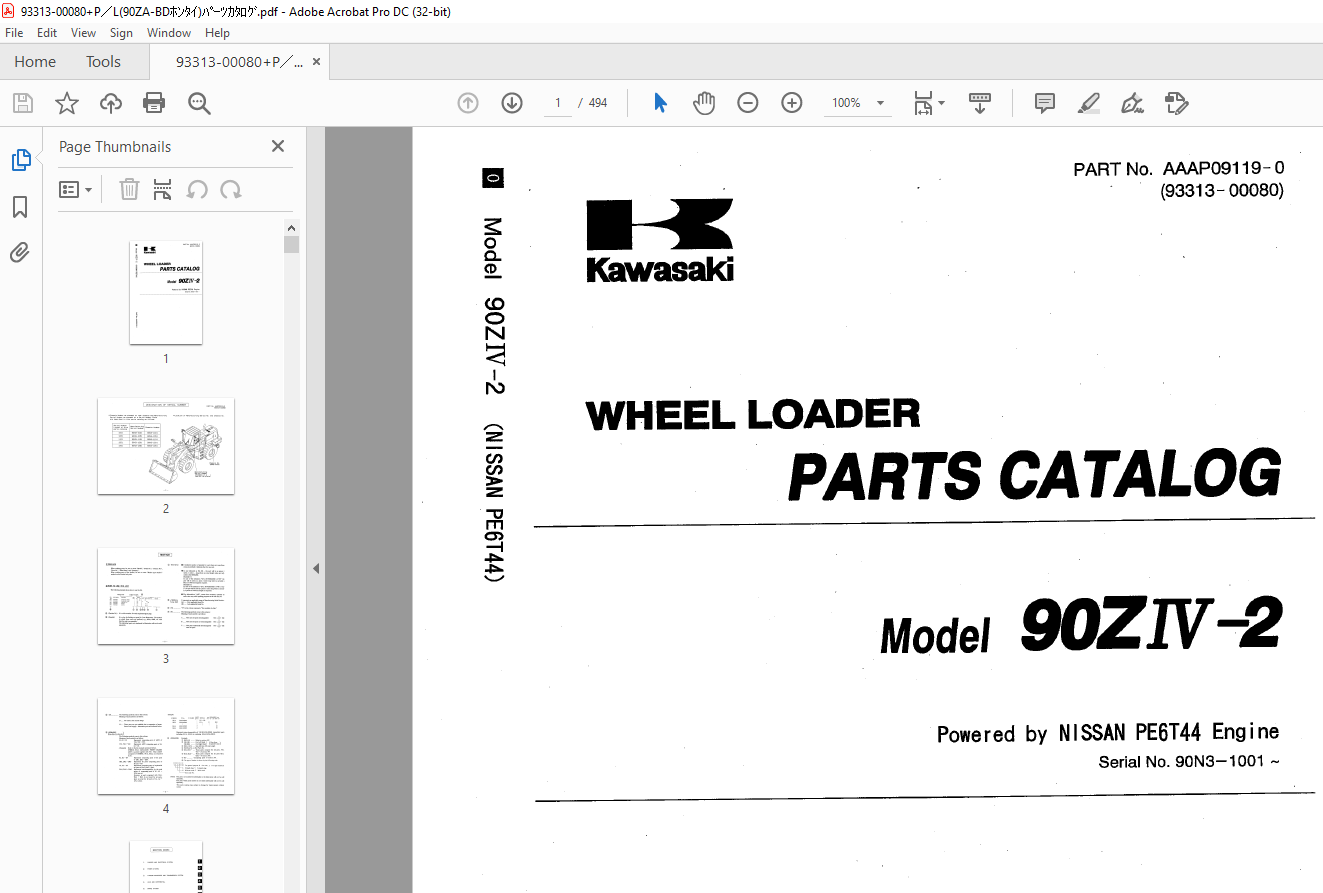This screenshot has height=893, width=1323.
Task: Open the thumbnails options dropdown menu
Action: tap(76, 189)
